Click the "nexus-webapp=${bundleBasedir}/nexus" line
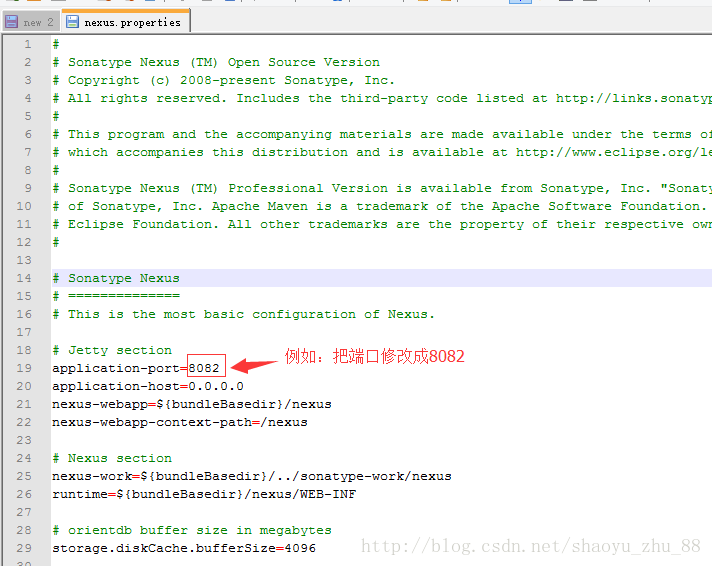Image resolution: width=712 pixels, height=566 pixels. tap(192, 404)
